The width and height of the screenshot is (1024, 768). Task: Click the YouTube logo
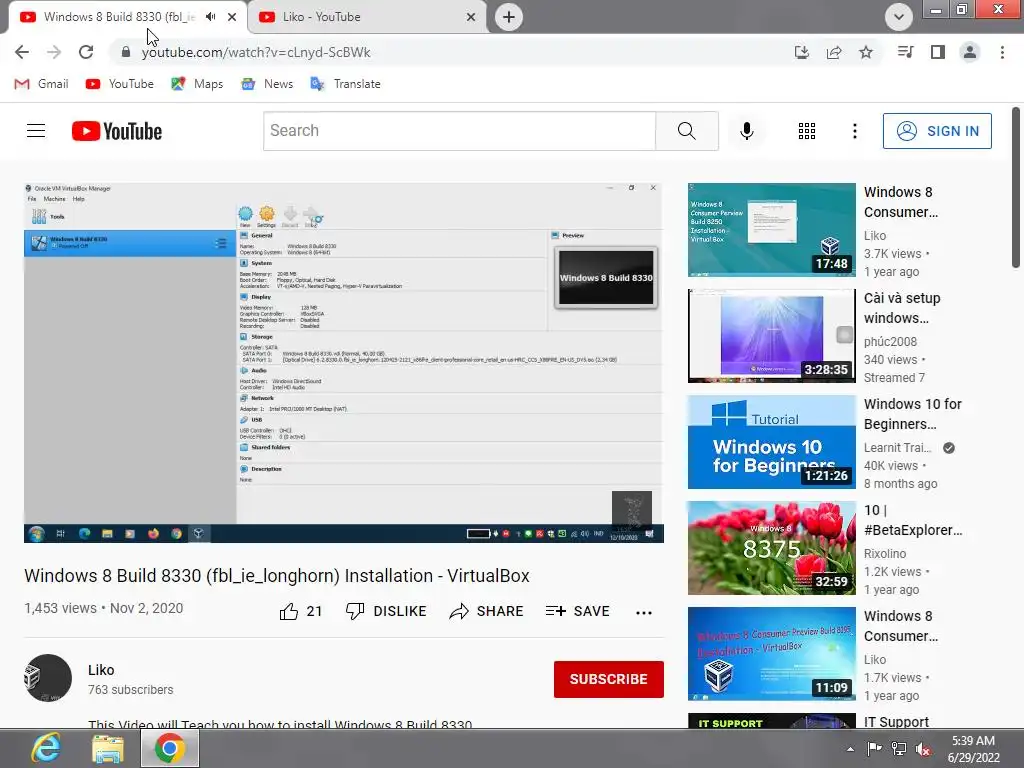117,131
